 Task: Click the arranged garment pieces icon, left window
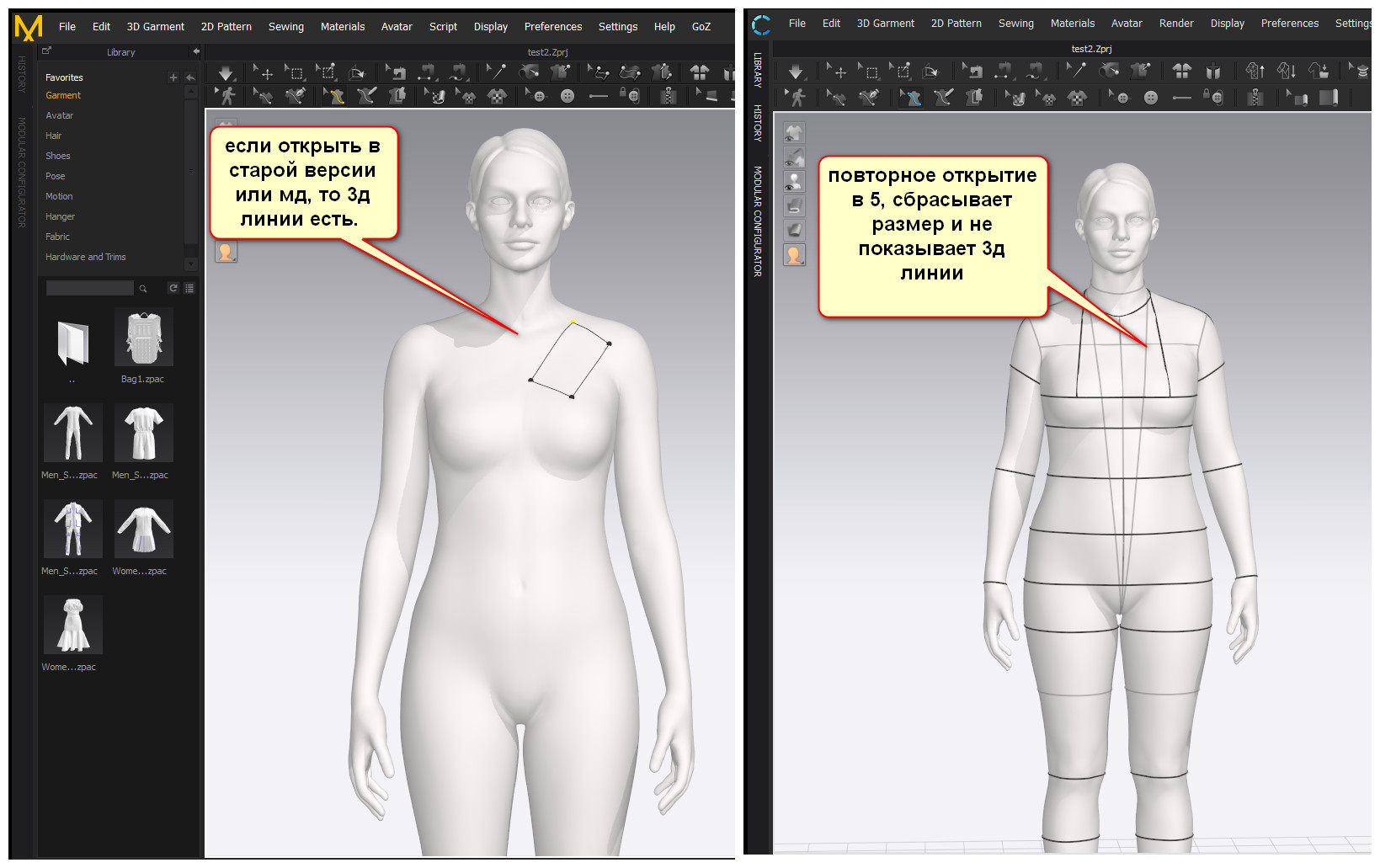click(x=700, y=73)
